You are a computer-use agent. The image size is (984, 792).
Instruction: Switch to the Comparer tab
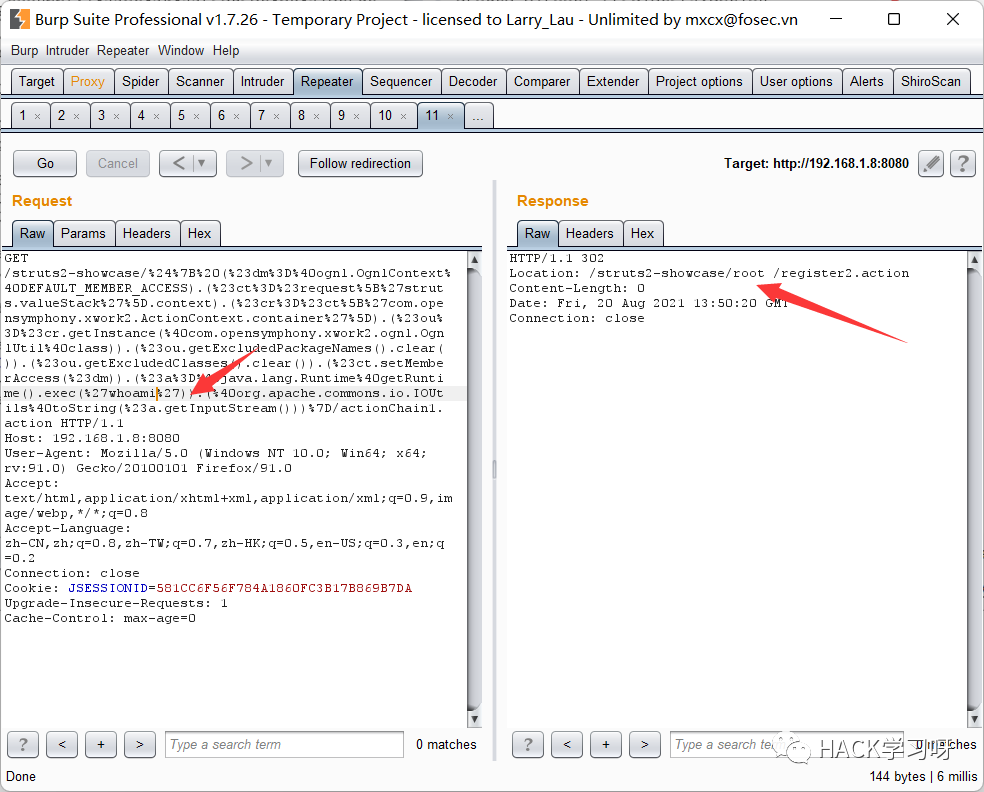point(542,82)
